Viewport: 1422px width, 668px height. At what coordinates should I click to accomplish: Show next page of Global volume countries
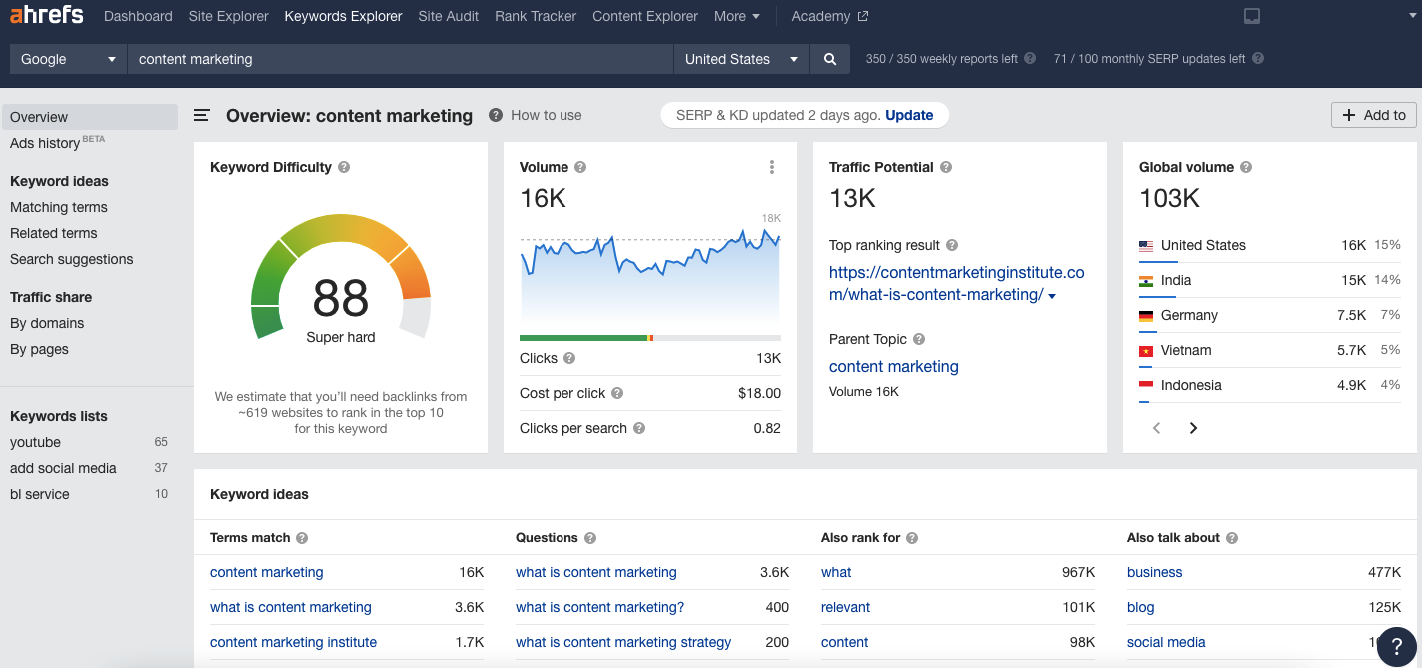(1193, 428)
